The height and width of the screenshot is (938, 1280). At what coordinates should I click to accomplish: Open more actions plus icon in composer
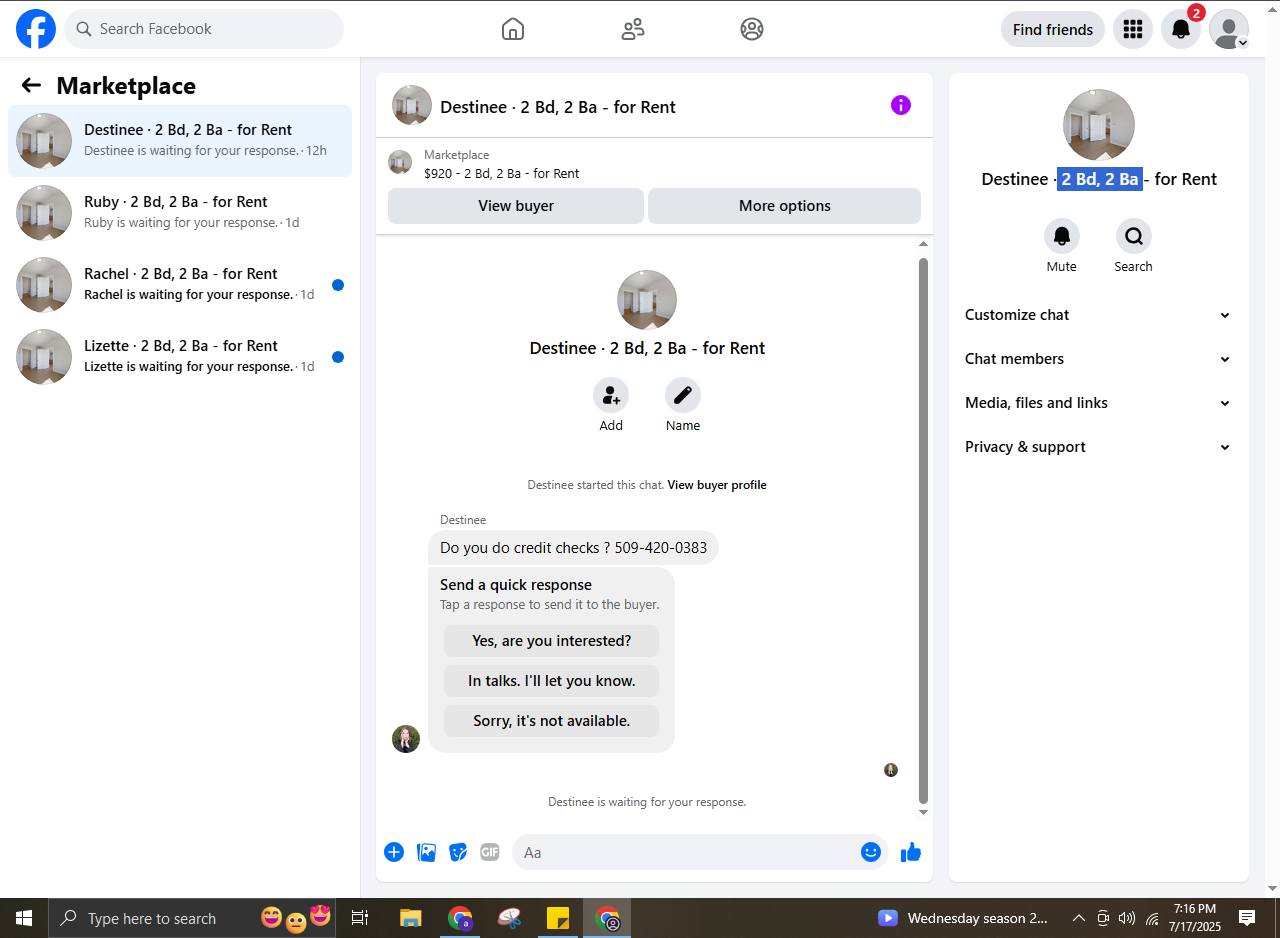394,852
